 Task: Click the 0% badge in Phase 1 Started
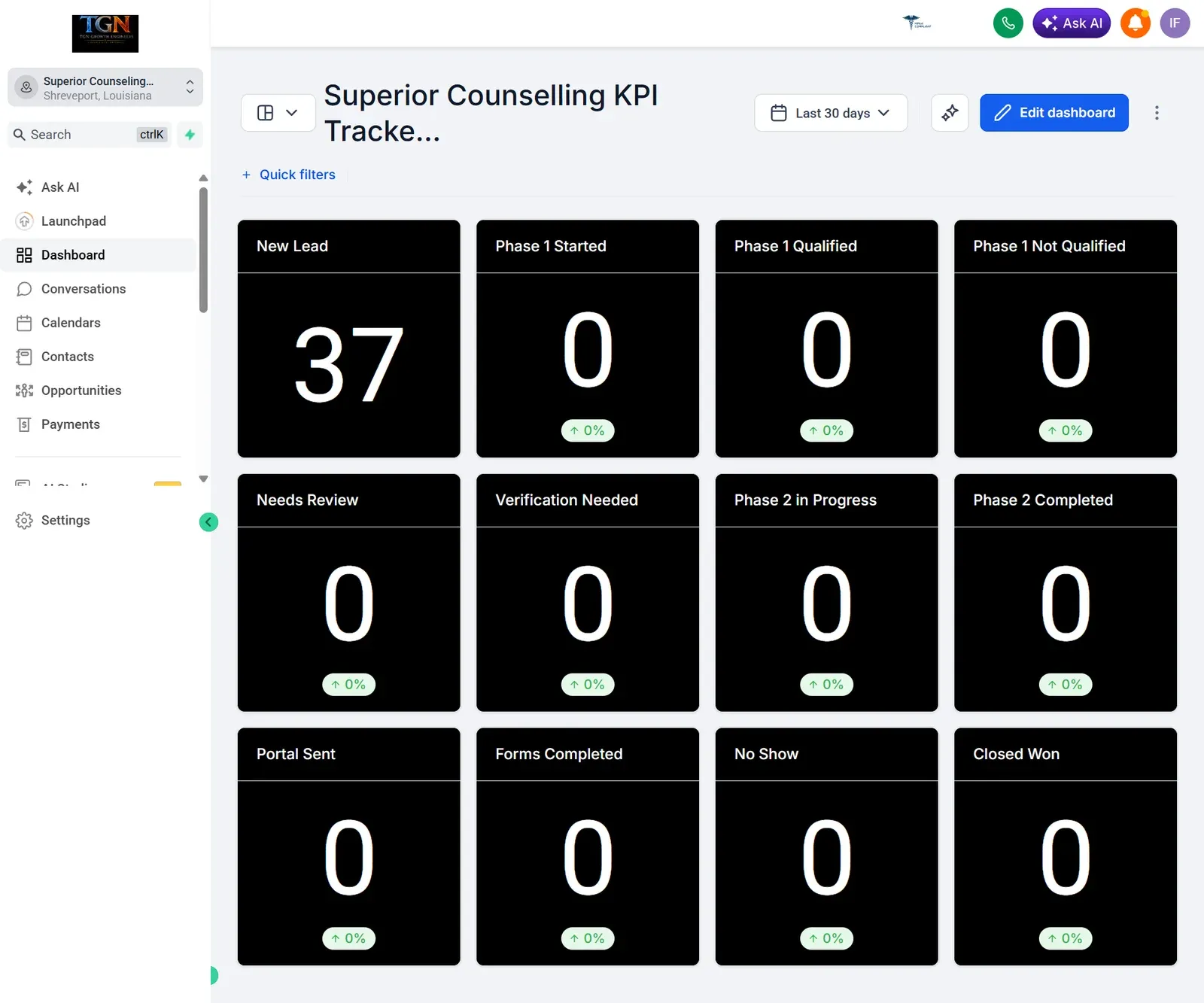[588, 430]
